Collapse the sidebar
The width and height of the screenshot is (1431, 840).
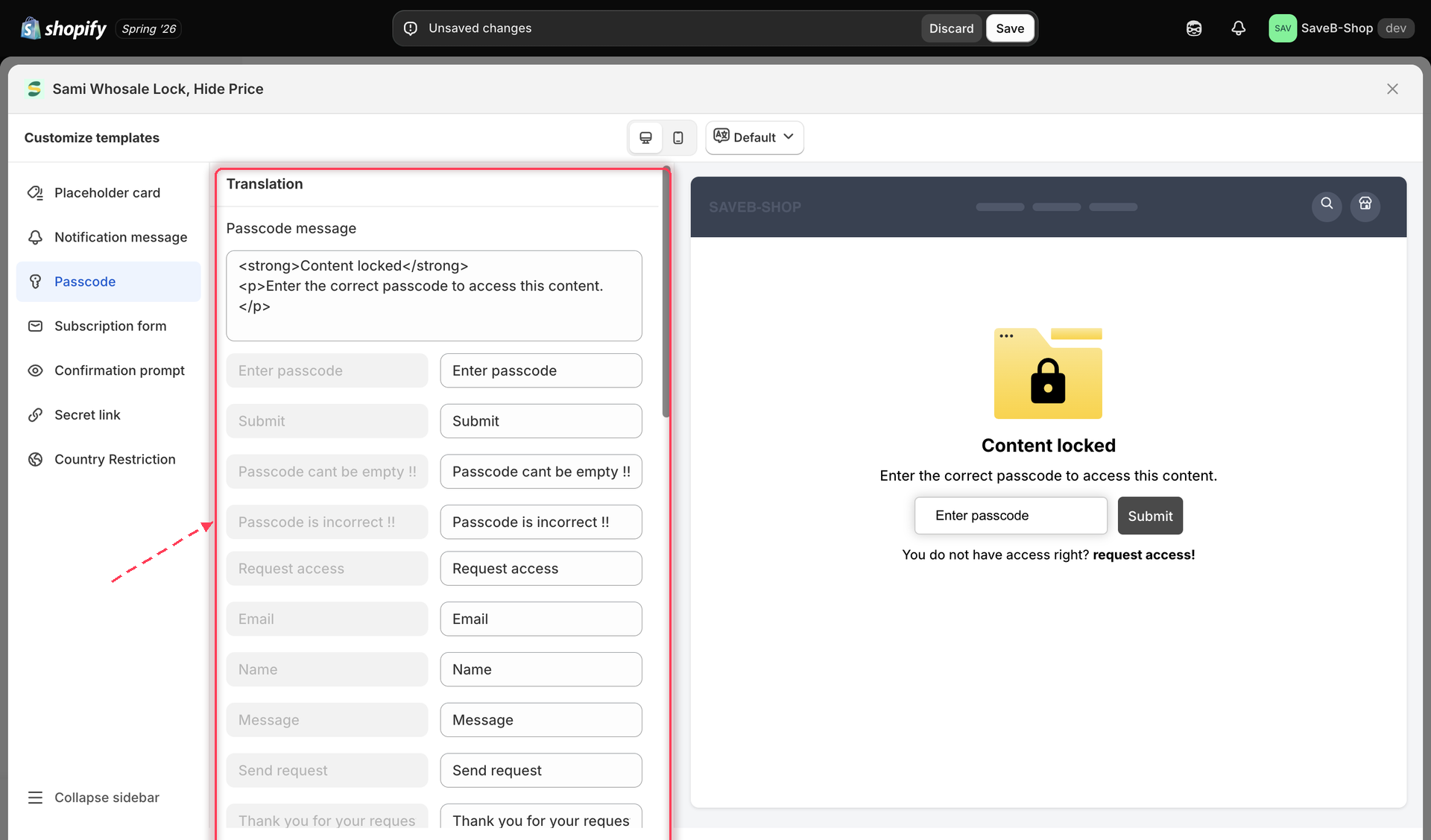93,798
